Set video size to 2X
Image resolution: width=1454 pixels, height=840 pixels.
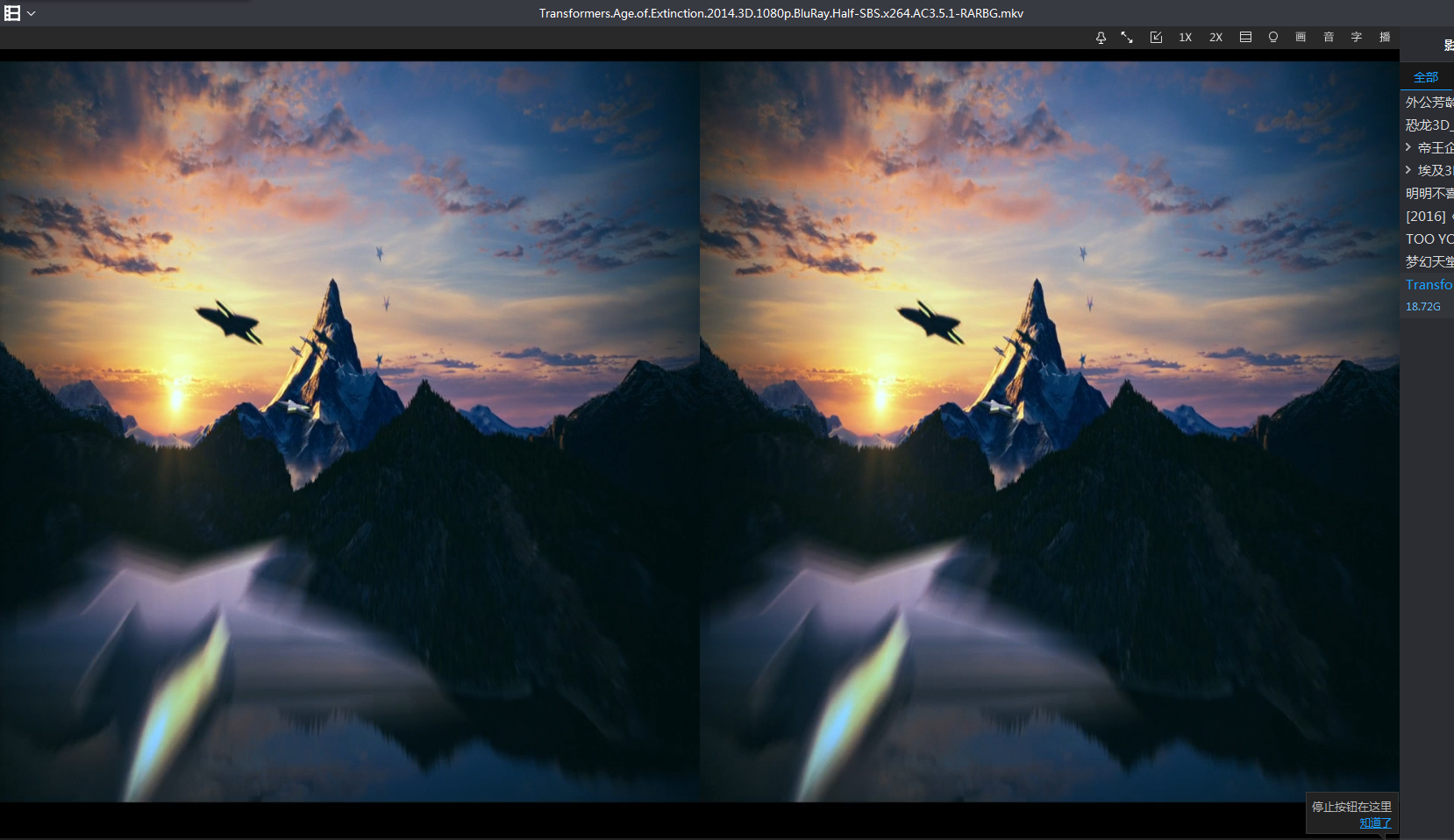pos(1215,38)
